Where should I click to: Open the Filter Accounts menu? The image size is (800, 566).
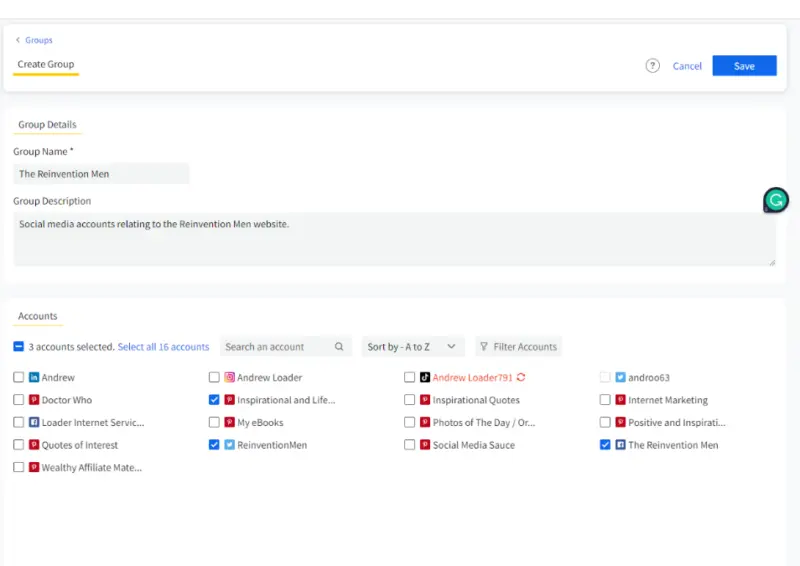click(x=518, y=347)
